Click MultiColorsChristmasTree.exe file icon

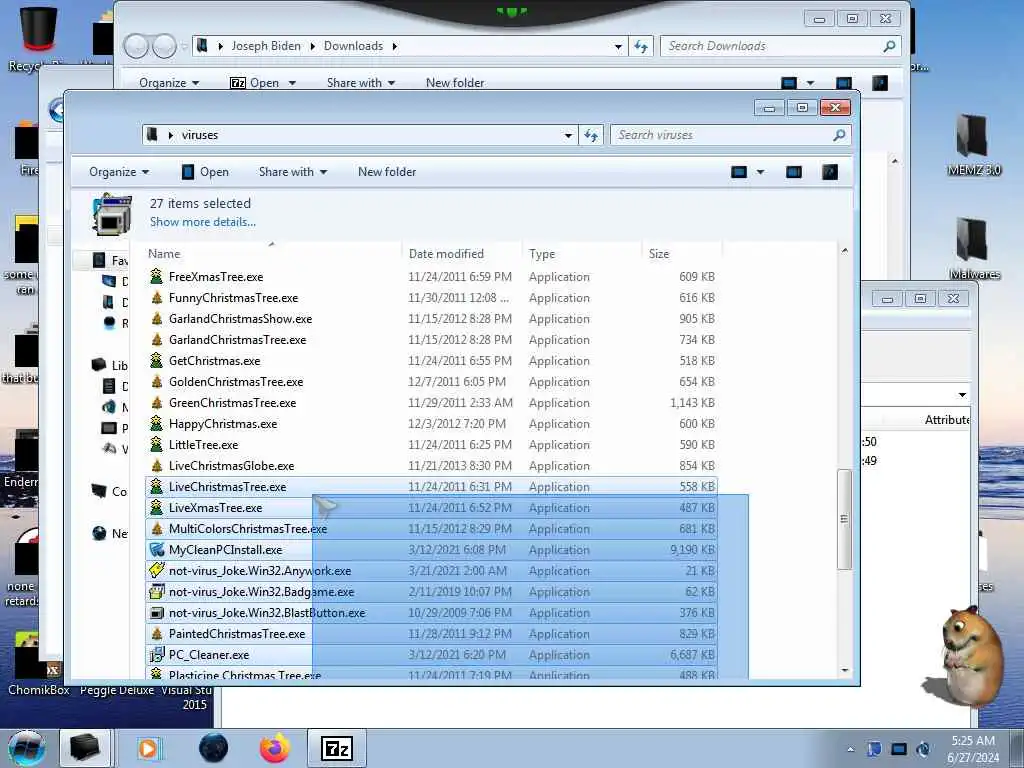156,528
